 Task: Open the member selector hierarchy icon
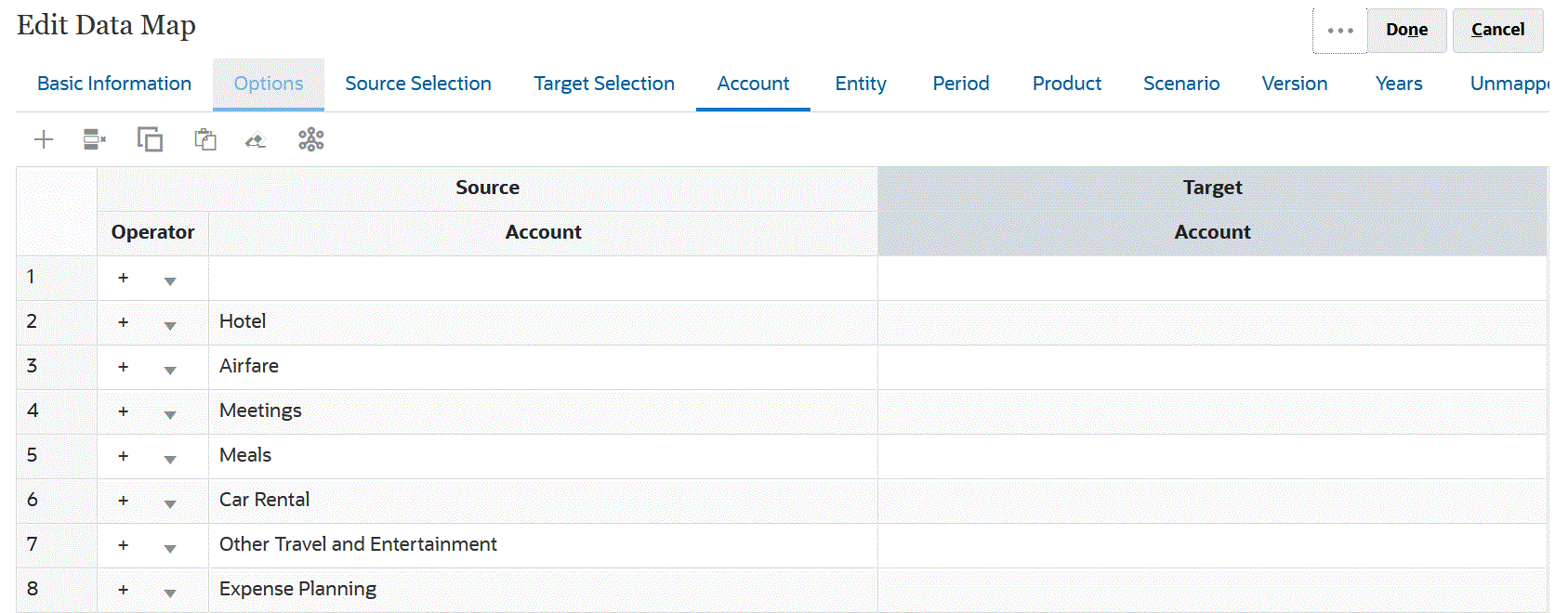[x=310, y=140]
